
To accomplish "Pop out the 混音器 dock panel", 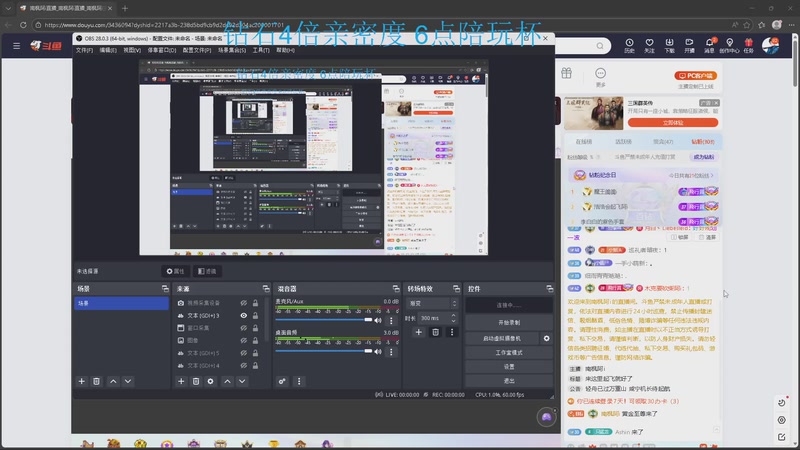I will click(x=396, y=289).
